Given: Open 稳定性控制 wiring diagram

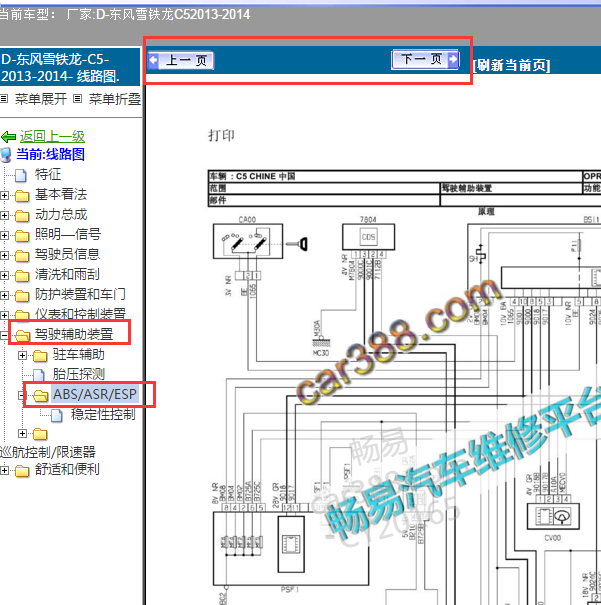Looking at the screenshot, I should coord(103,414).
